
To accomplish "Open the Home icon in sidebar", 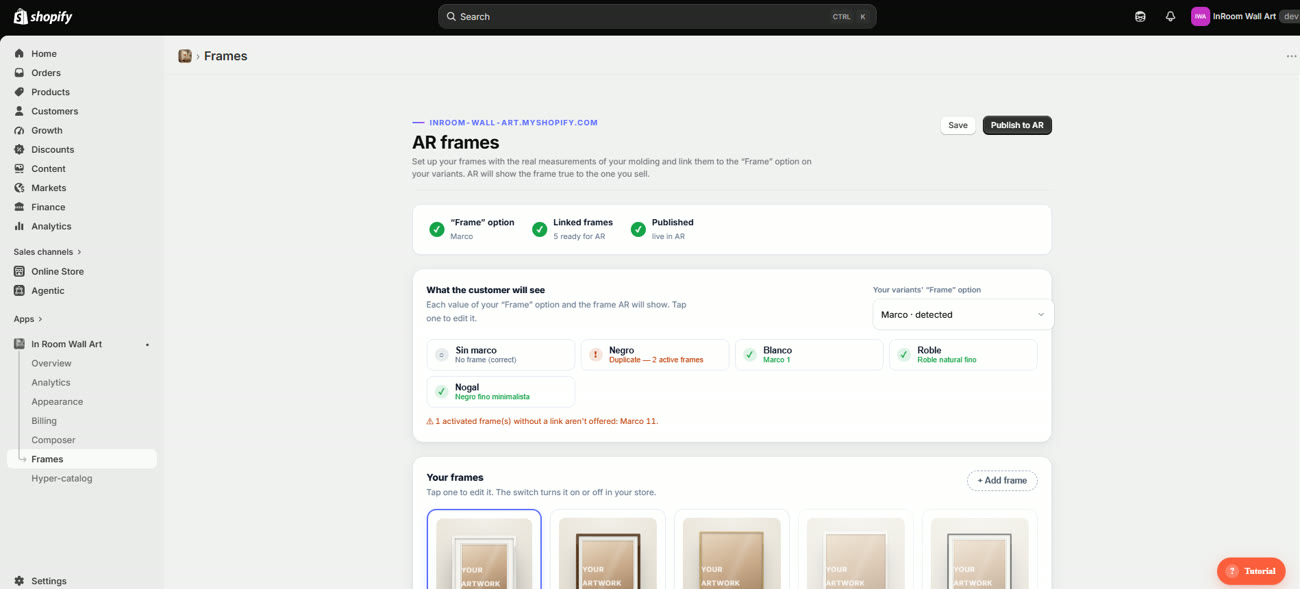I will pyautogui.click(x=19, y=54).
